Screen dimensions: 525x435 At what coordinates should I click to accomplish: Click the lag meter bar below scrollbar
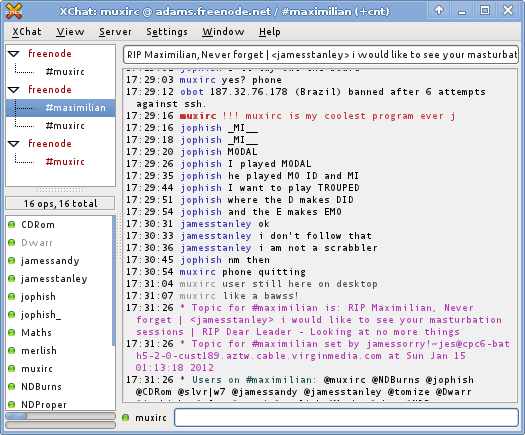tap(60, 425)
